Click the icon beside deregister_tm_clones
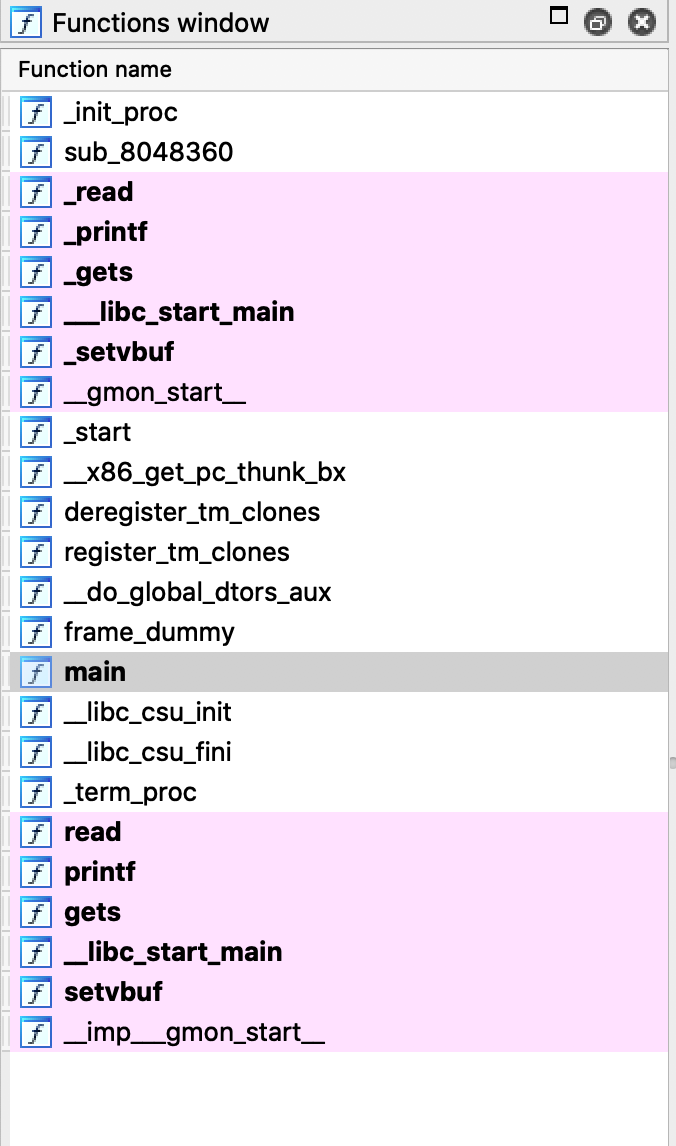676x1146 pixels. point(36,512)
